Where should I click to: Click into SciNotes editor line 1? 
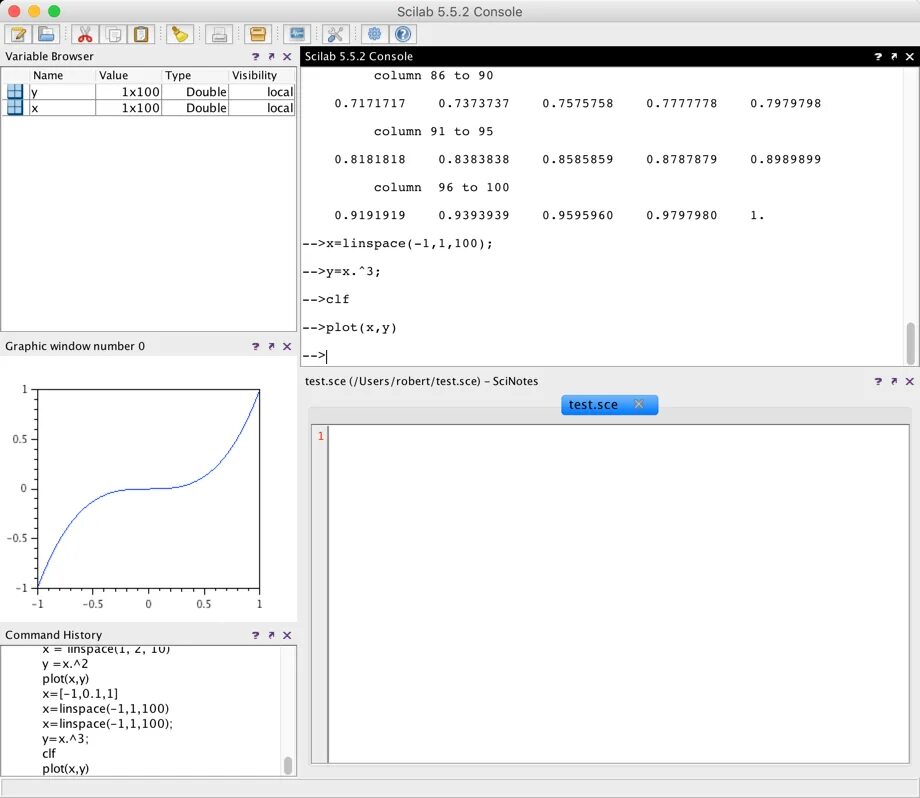tap(618, 436)
